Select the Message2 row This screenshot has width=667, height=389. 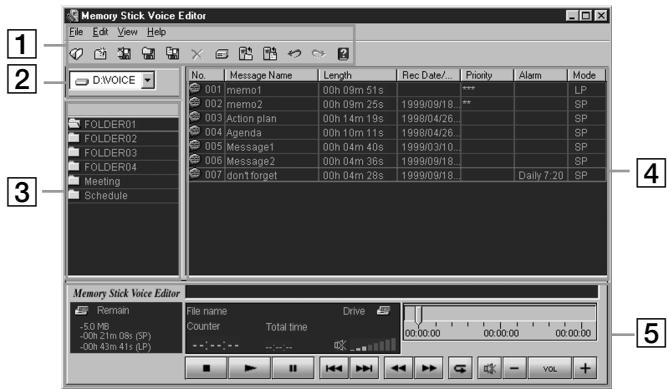pos(397,161)
